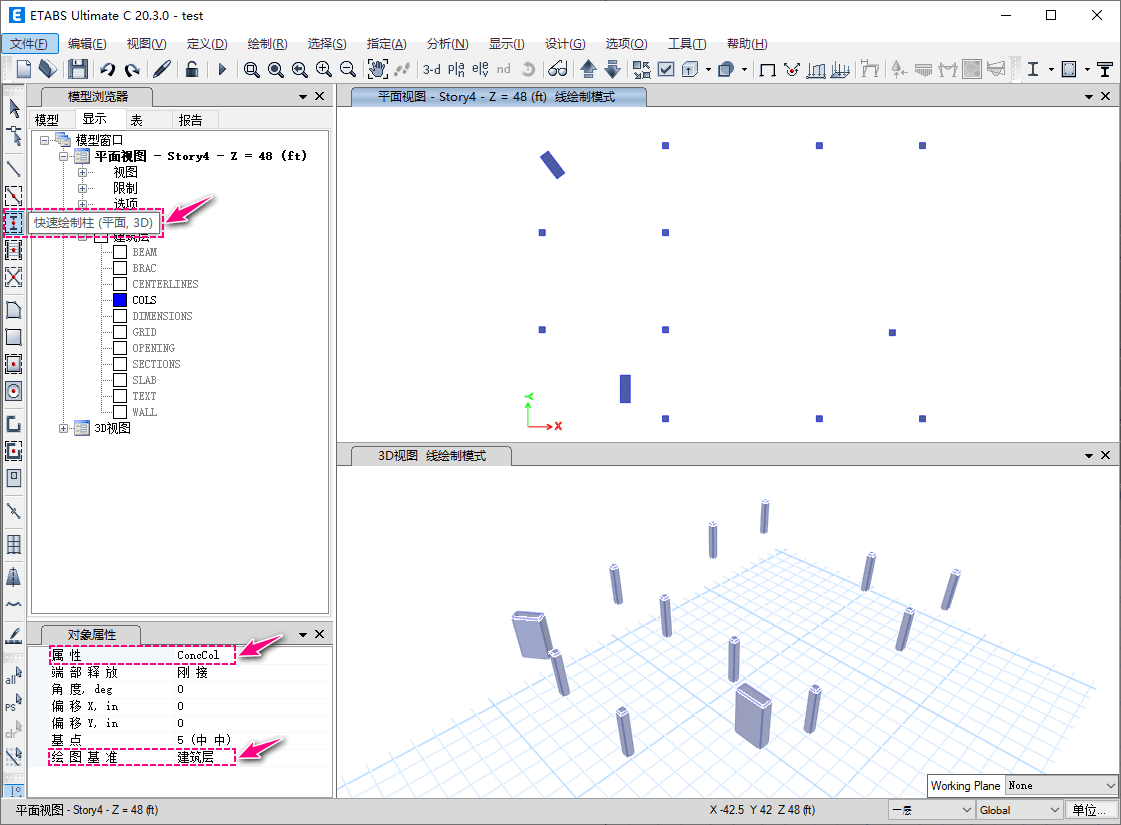Open the Global coordinate system dropdown

1020,810
